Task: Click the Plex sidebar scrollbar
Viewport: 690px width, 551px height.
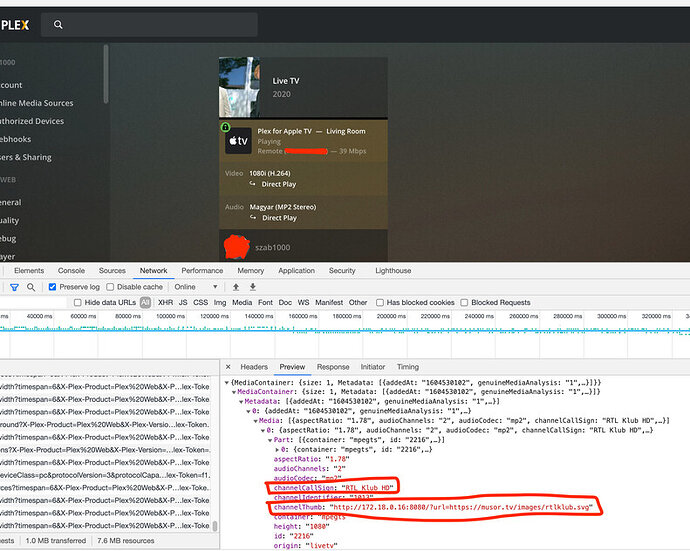Action: click(x=106, y=74)
